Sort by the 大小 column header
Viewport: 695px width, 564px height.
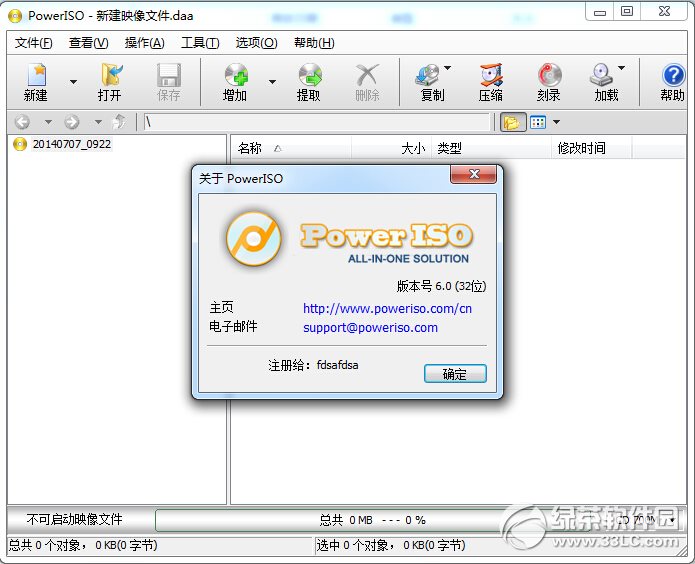(x=391, y=148)
